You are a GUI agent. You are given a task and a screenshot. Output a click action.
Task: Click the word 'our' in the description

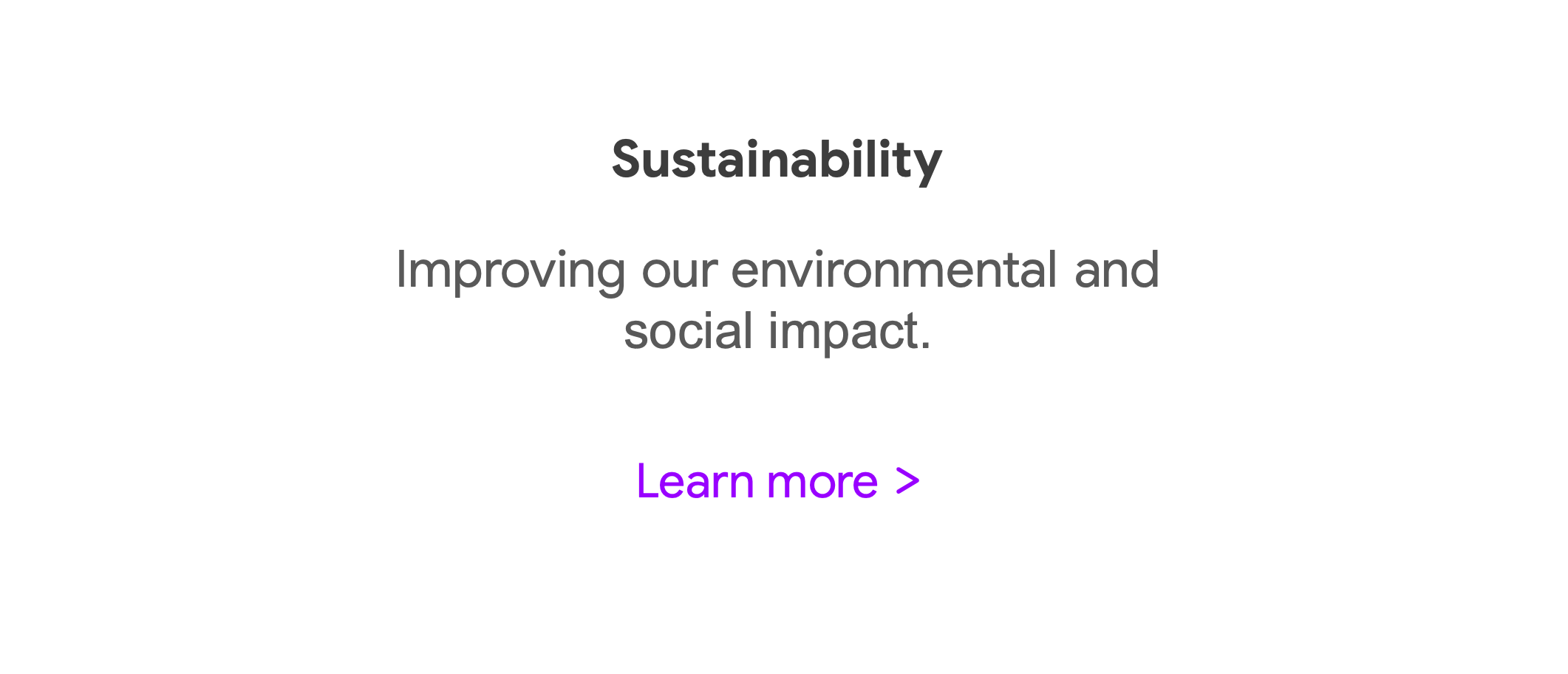click(679, 272)
